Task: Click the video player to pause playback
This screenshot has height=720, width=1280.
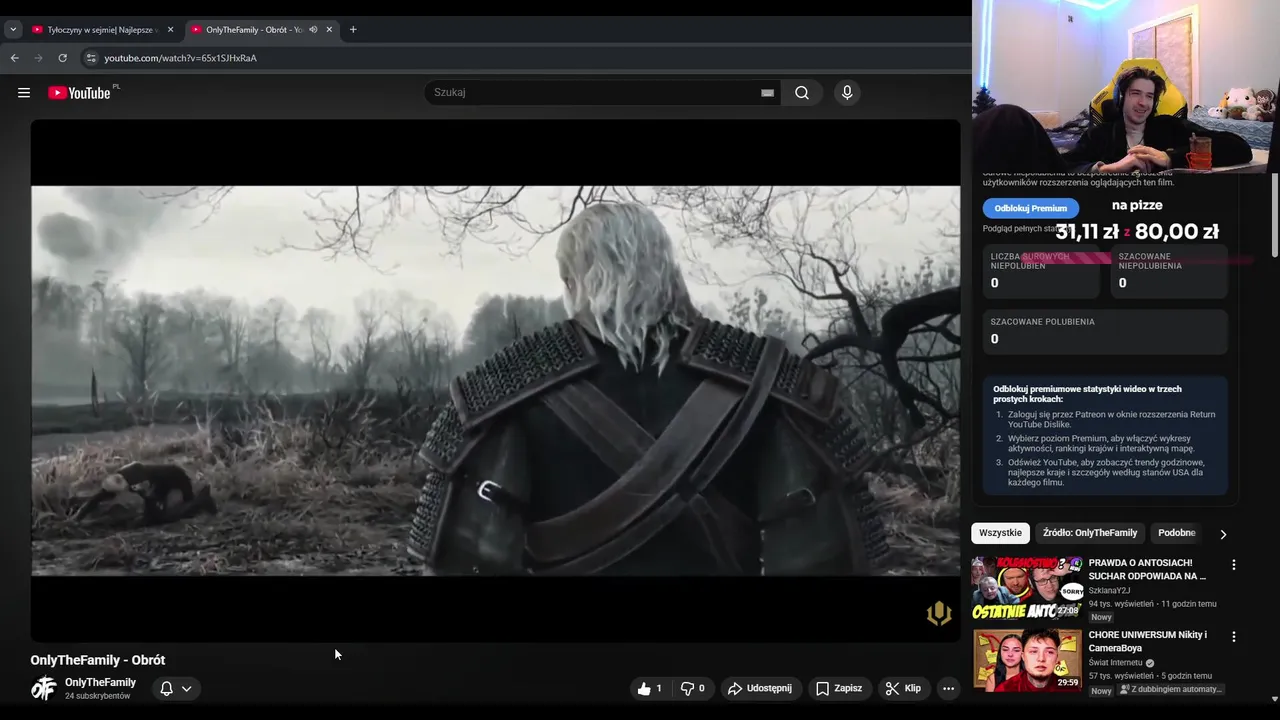Action: click(x=495, y=380)
